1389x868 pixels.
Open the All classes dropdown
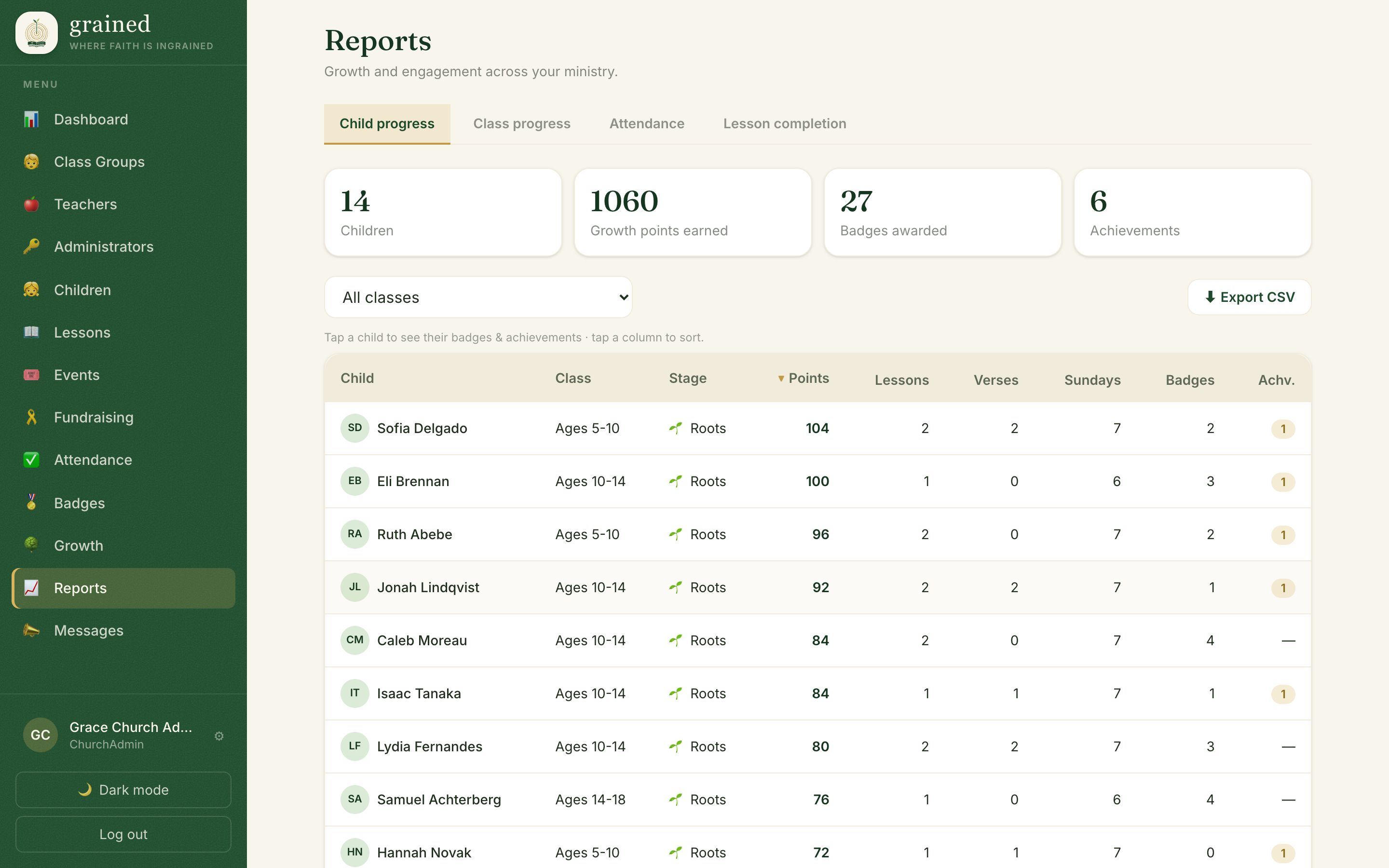(478, 298)
